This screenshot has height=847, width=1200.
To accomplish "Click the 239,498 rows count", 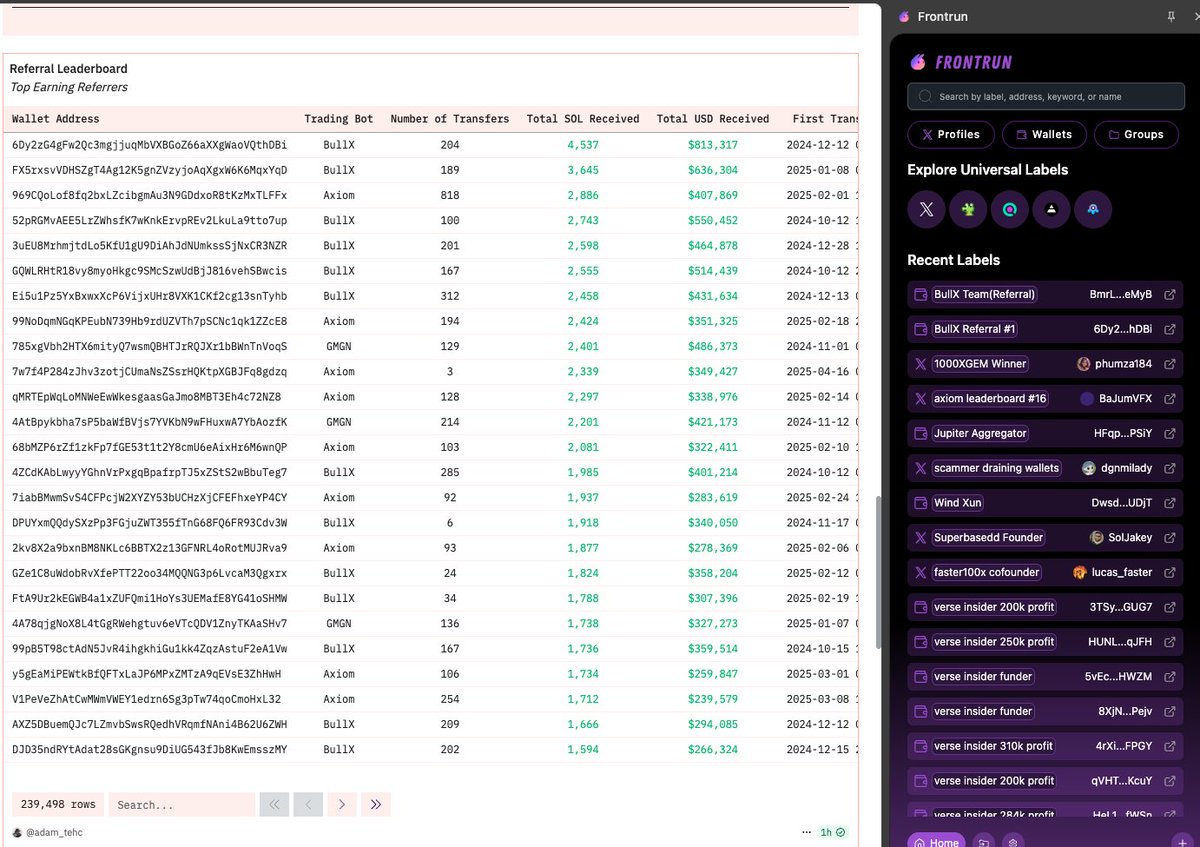I will pyautogui.click(x=58, y=804).
